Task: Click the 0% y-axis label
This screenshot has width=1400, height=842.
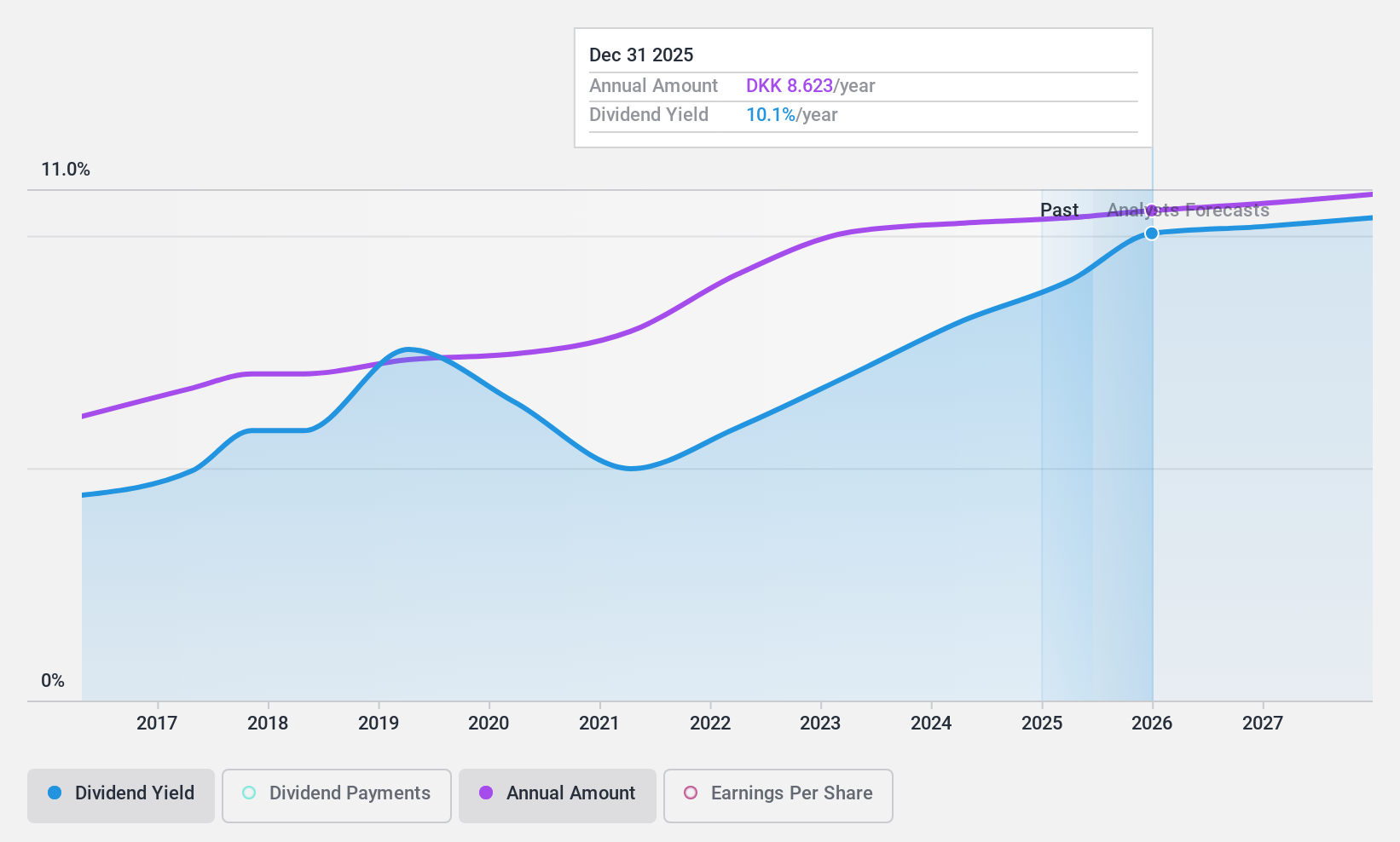Action: 53,681
